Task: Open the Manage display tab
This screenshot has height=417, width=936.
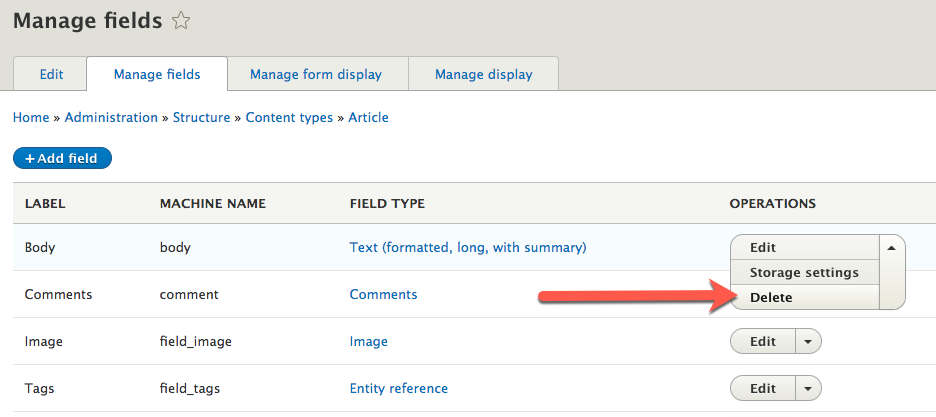Action: click(483, 74)
